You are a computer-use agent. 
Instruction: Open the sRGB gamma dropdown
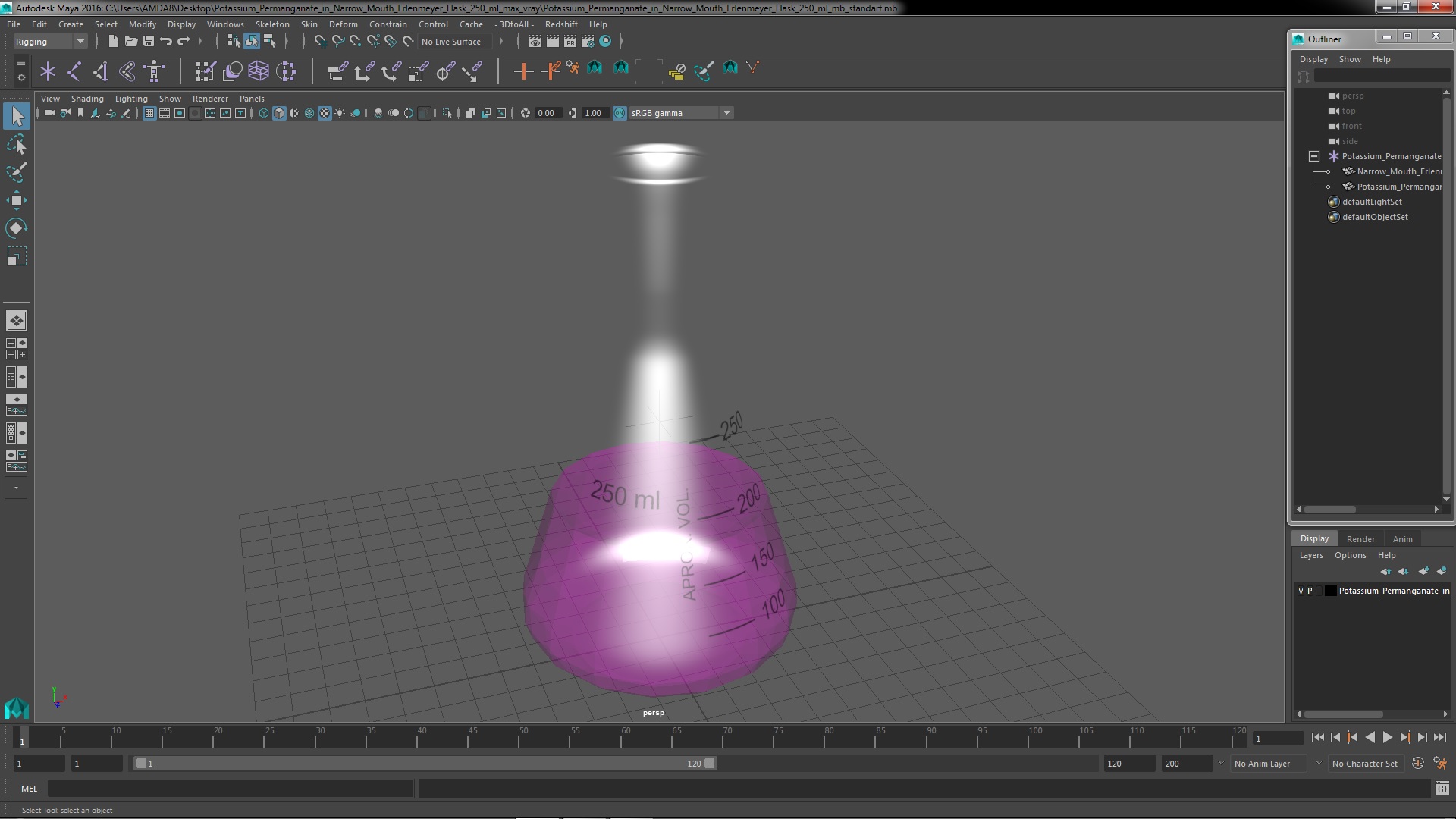(x=681, y=113)
